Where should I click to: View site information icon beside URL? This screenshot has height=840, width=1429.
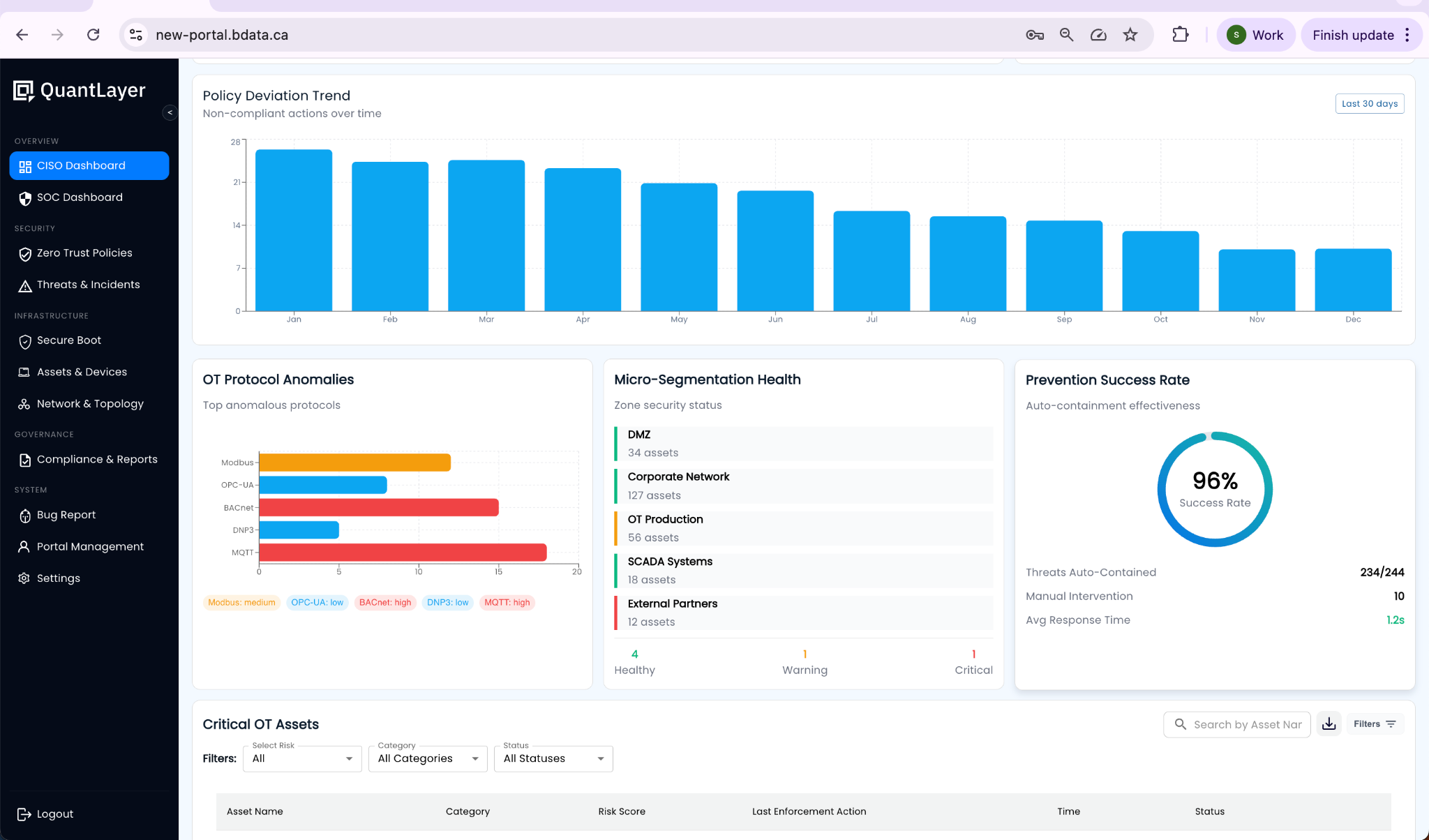point(136,35)
